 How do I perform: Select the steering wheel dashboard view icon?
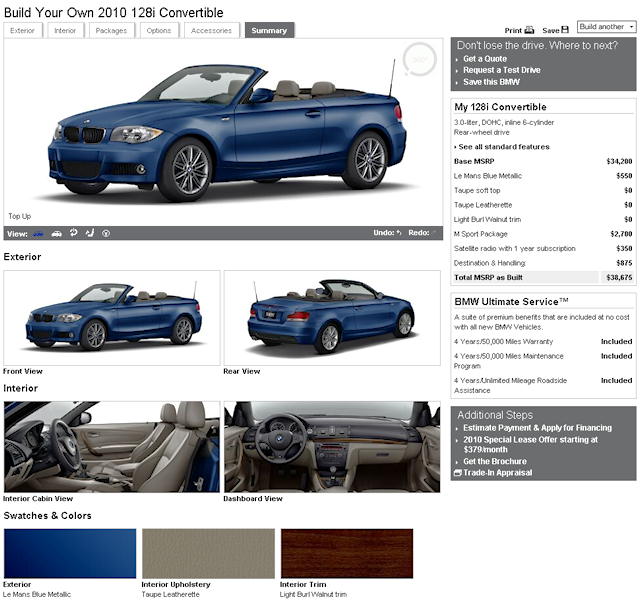click(x=106, y=233)
